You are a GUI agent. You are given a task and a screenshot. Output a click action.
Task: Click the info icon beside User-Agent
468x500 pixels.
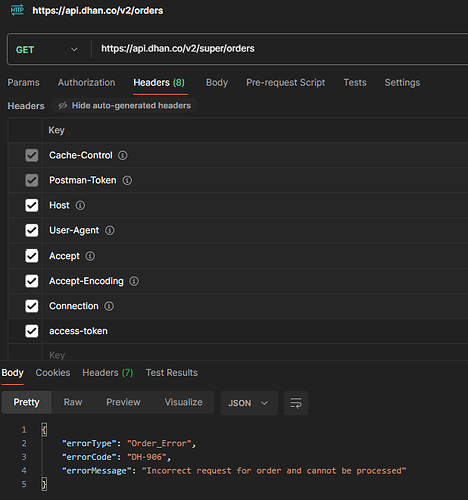110,230
